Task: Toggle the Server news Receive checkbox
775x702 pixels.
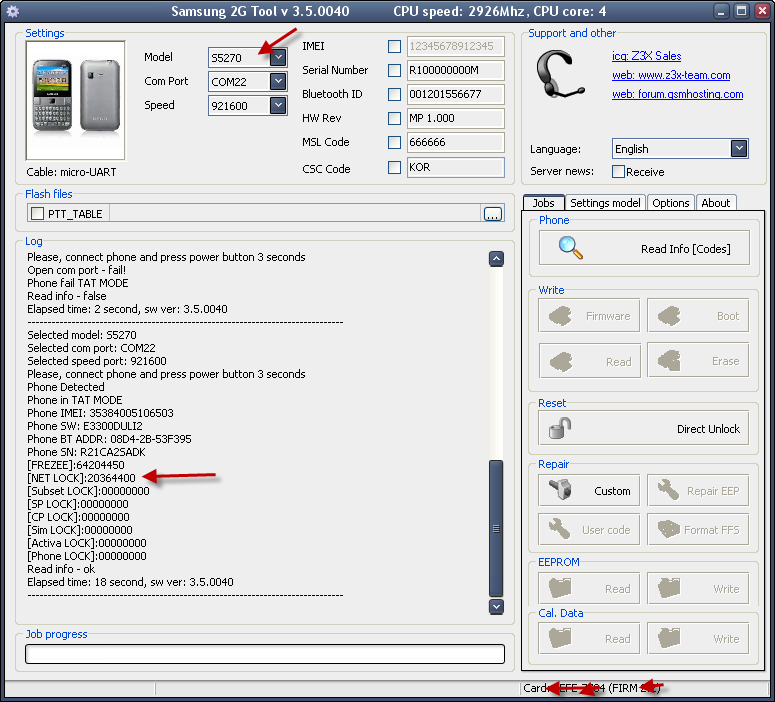Action: point(618,172)
